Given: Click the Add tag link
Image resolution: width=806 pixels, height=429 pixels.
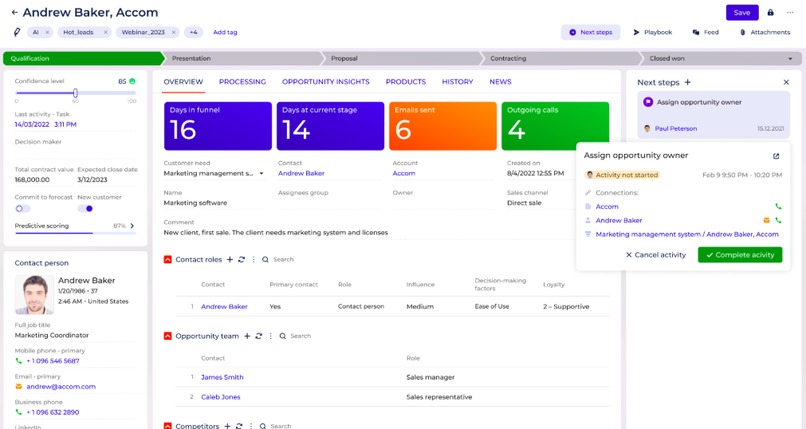Looking at the screenshot, I should [225, 32].
